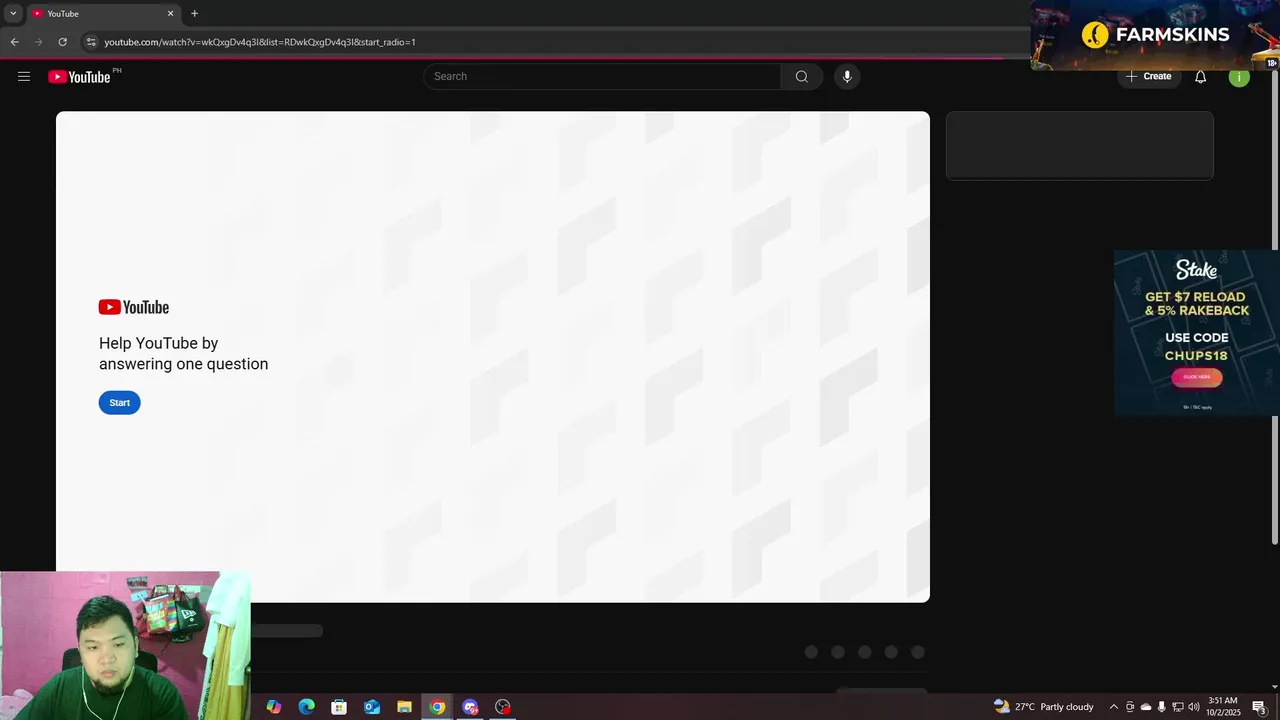Select the address bar URL
The image size is (1280, 720).
click(x=260, y=42)
